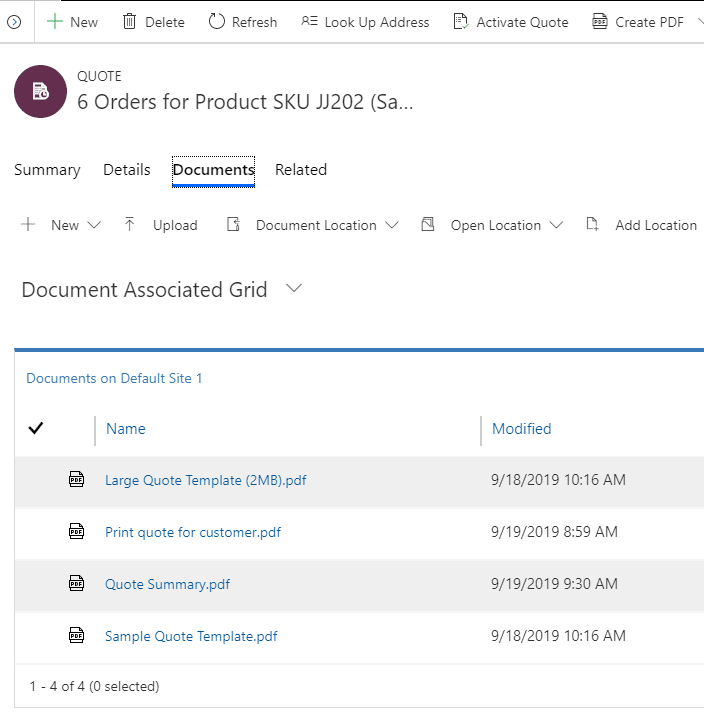Refresh the quote record
Viewport: 704px width, 712px height.
pos(243,22)
